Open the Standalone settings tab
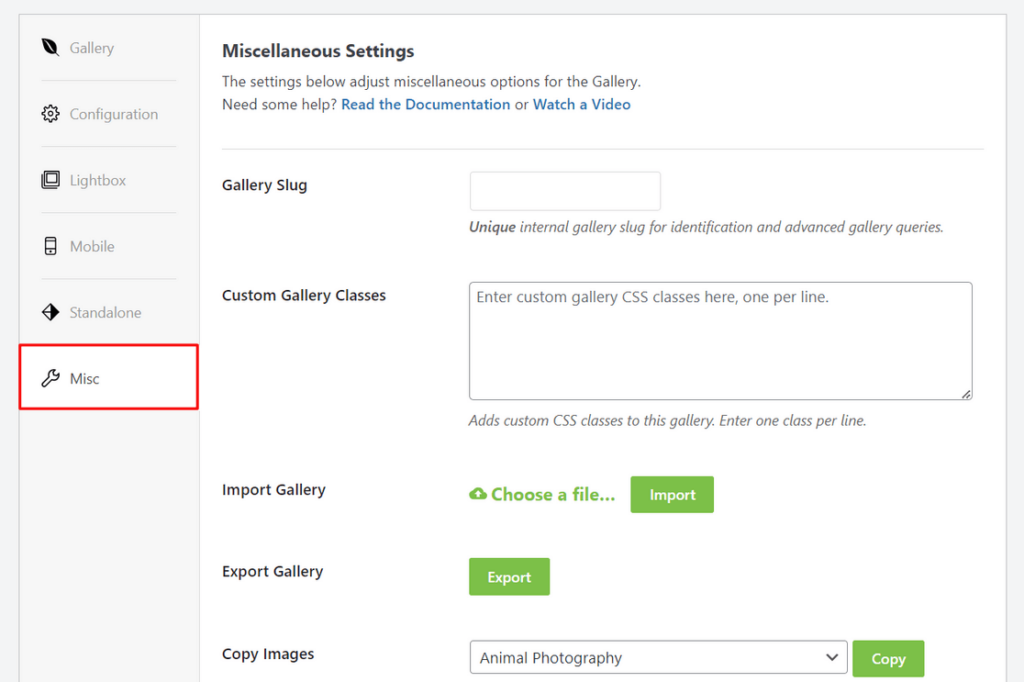1024x682 pixels. (x=105, y=312)
